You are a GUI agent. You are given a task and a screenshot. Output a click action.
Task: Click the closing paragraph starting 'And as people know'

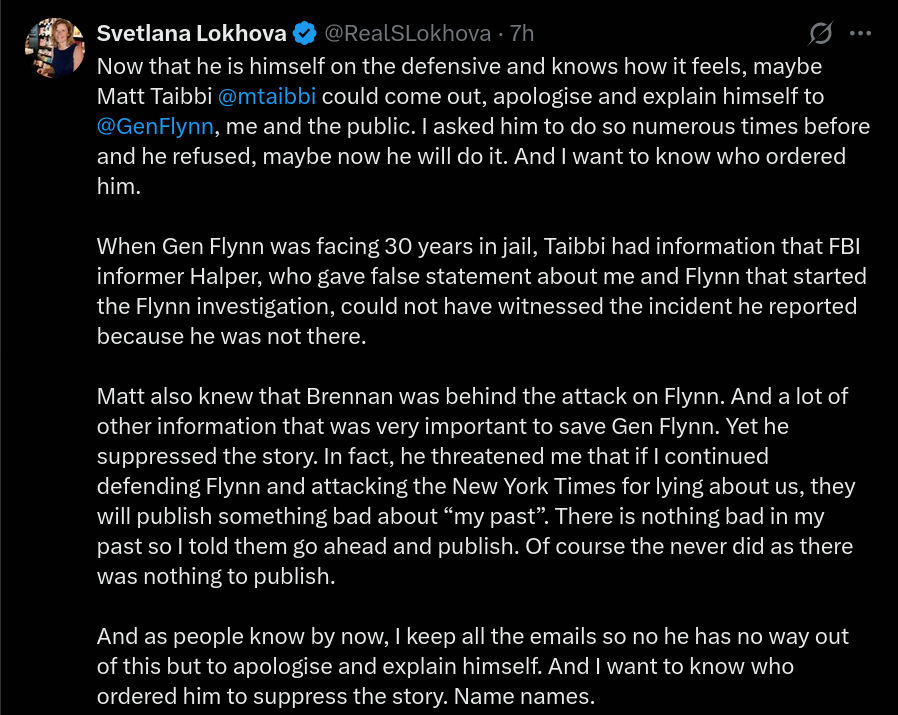pos(473,666)
